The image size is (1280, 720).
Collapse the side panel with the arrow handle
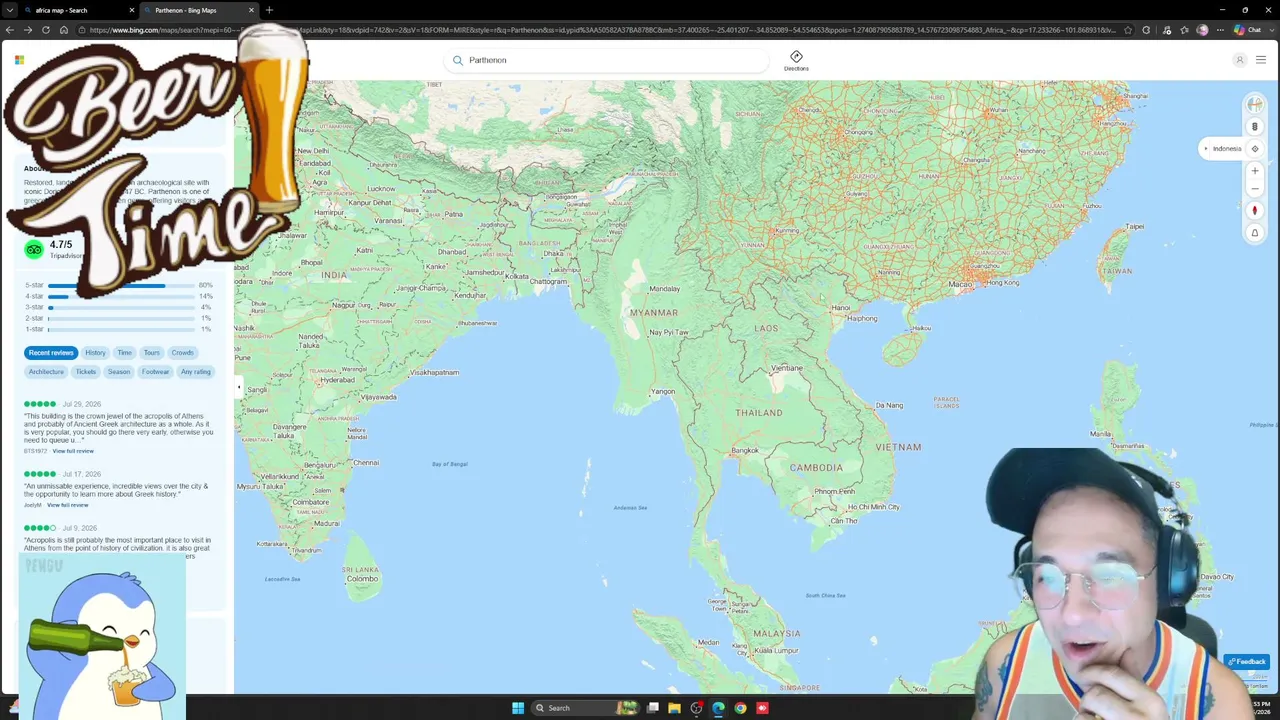[x=239, y=387]
